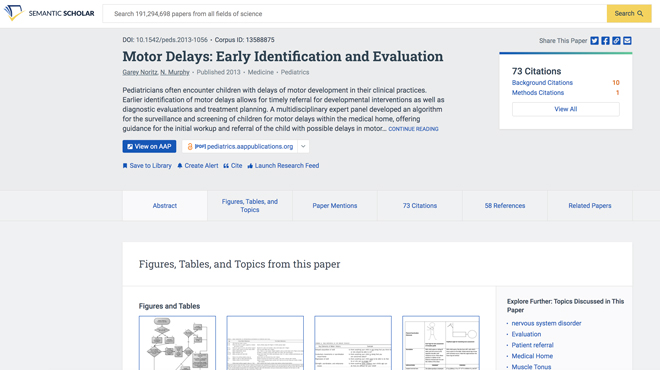660x370 pixels.
Task: Switch to Paper Mentions tab
Action: pyautogui.click(x=335, y=205)
